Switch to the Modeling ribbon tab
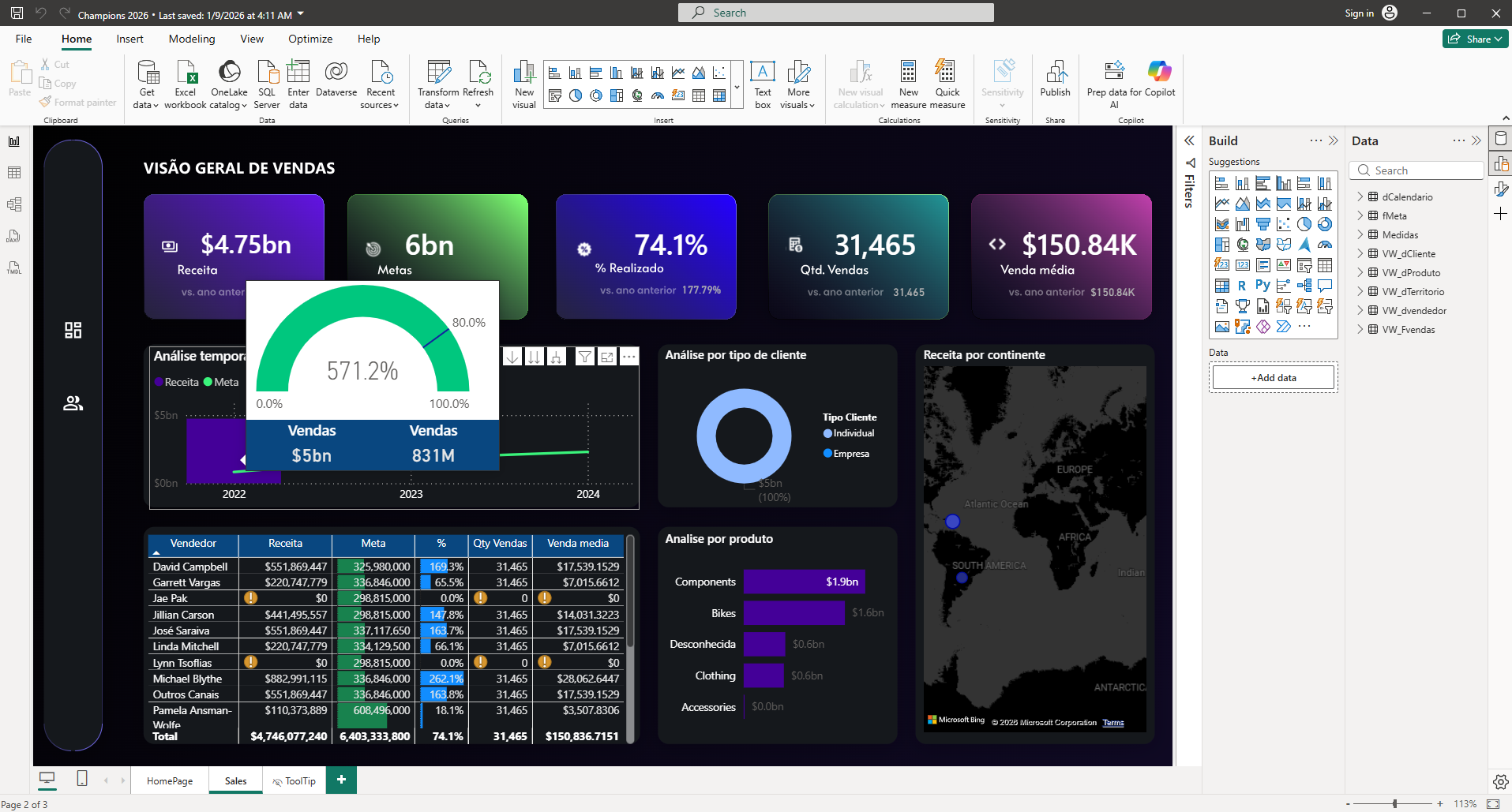This screenshot has height=812, width=1512. (191, 39)
